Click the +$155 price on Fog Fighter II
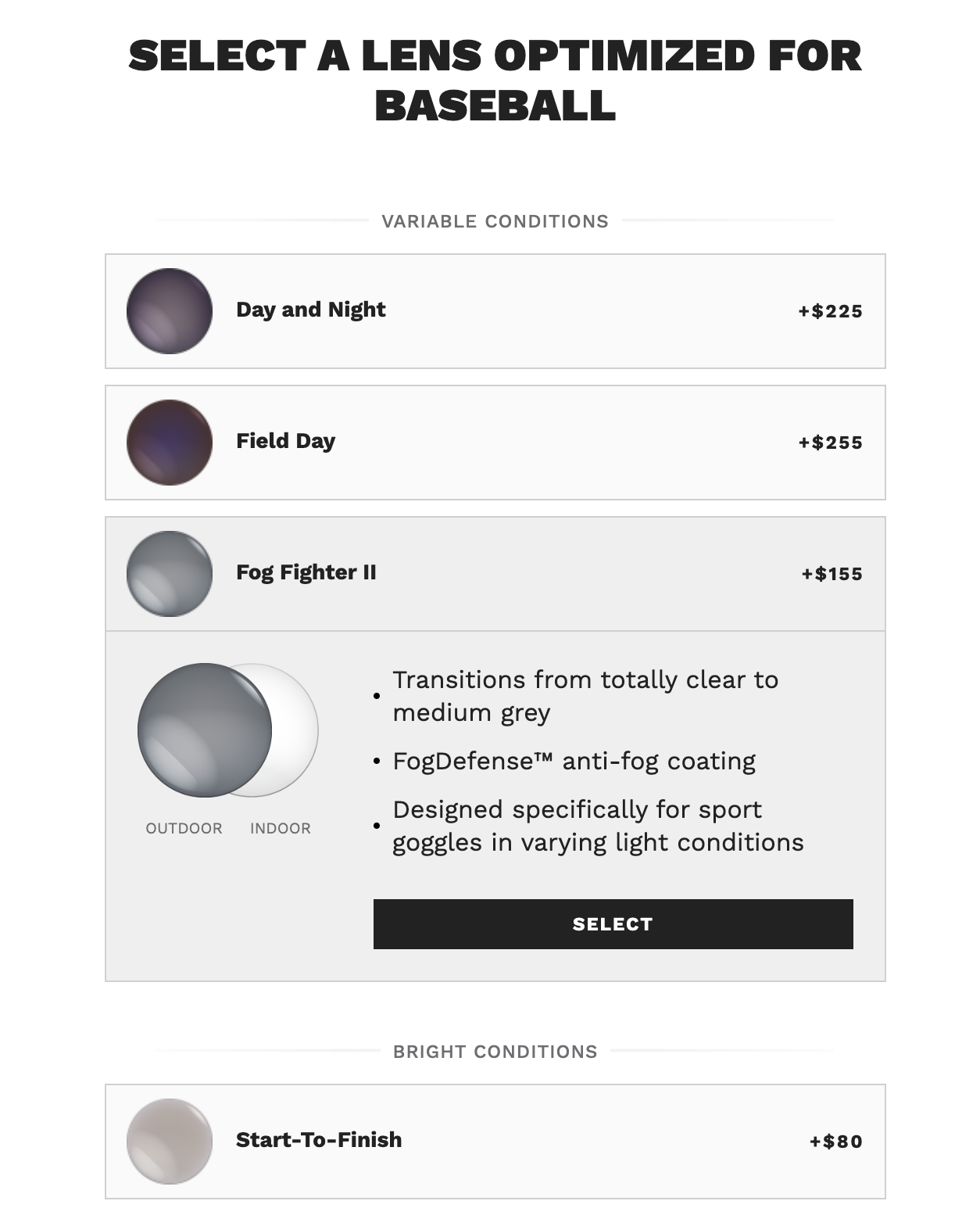Screen dimensions: 980x1226 coord(832,574)
